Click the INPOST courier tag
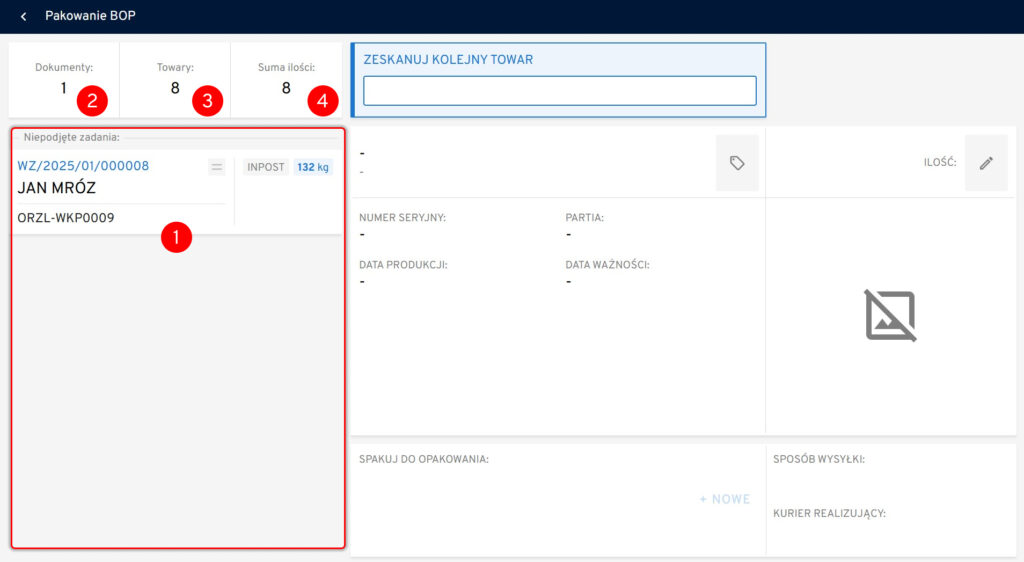The image size is (1024, 562). pos(266,167)
